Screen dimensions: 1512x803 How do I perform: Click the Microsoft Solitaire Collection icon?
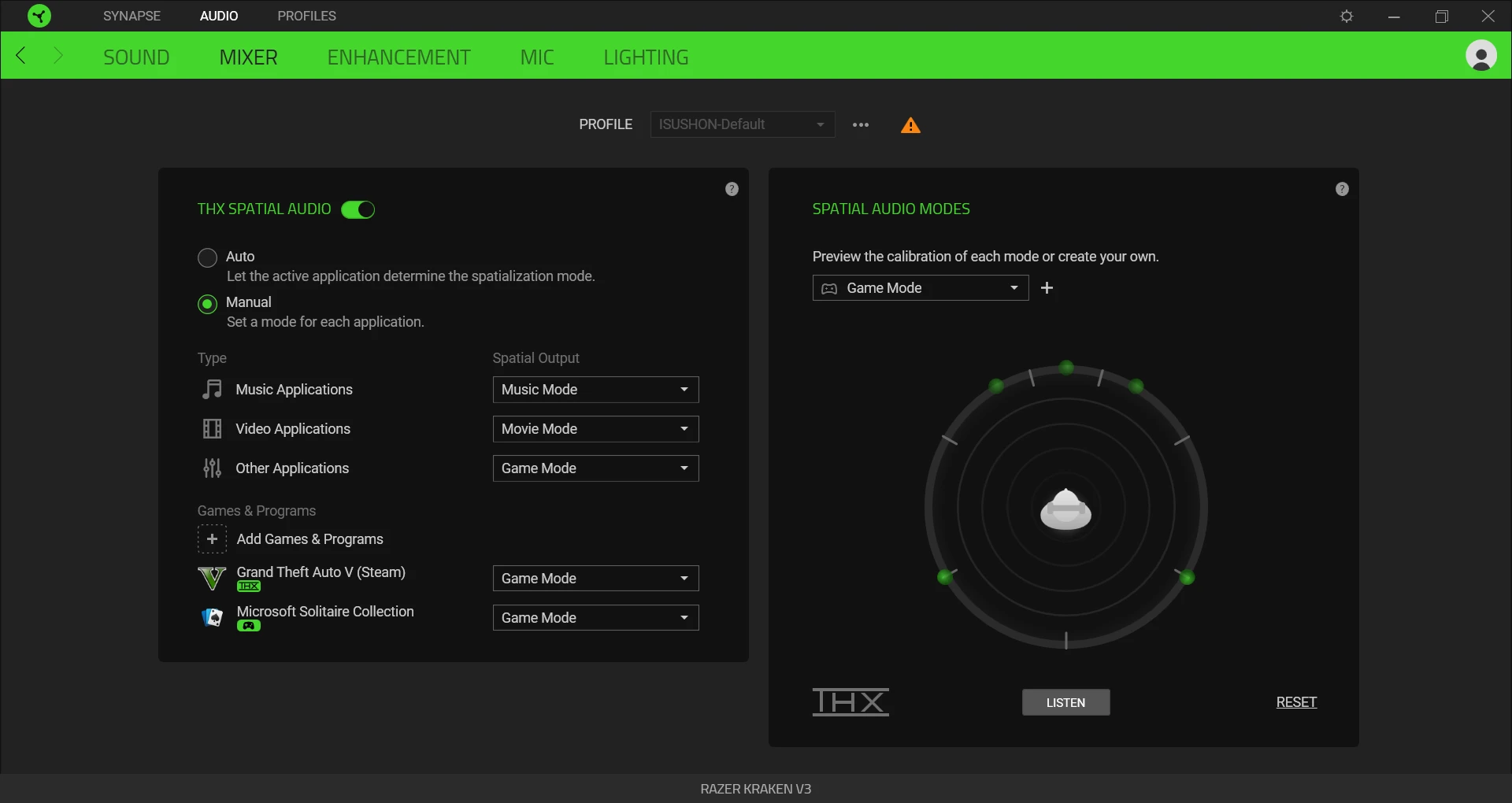tap(212, 618)
